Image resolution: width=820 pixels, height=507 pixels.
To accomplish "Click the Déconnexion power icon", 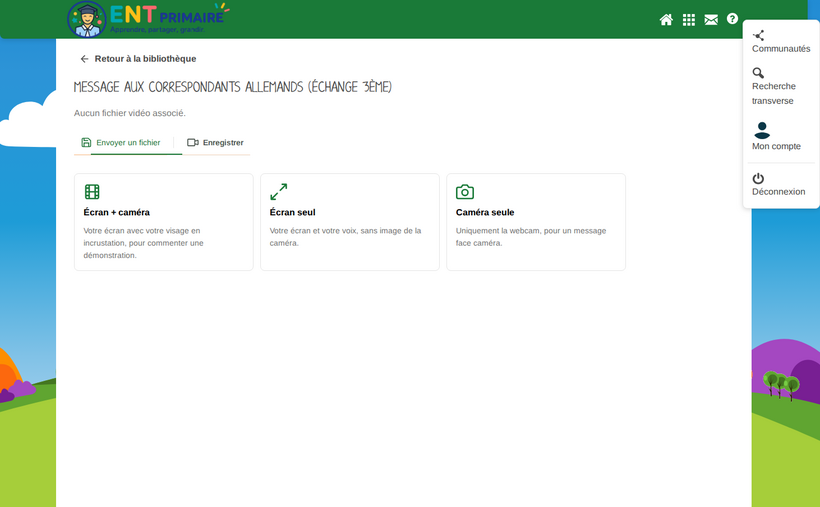I will coord(758,178).
